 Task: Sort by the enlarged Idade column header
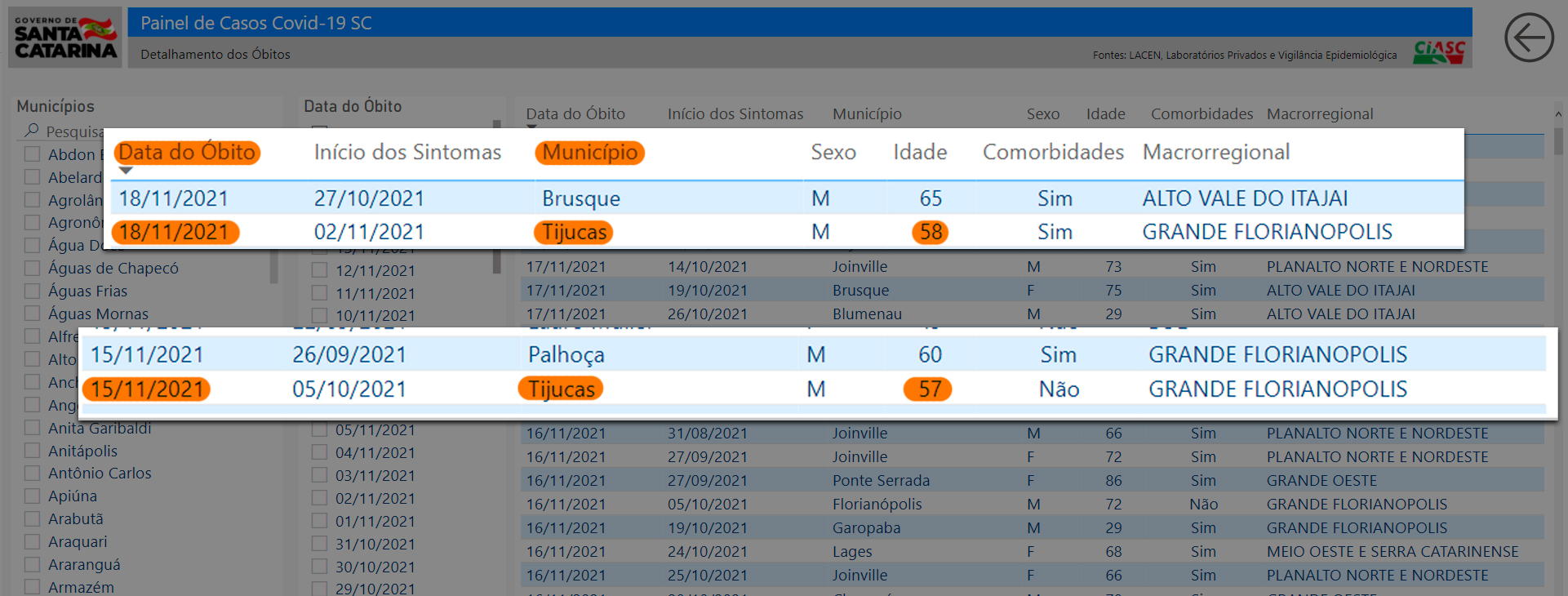pos(919,153)
